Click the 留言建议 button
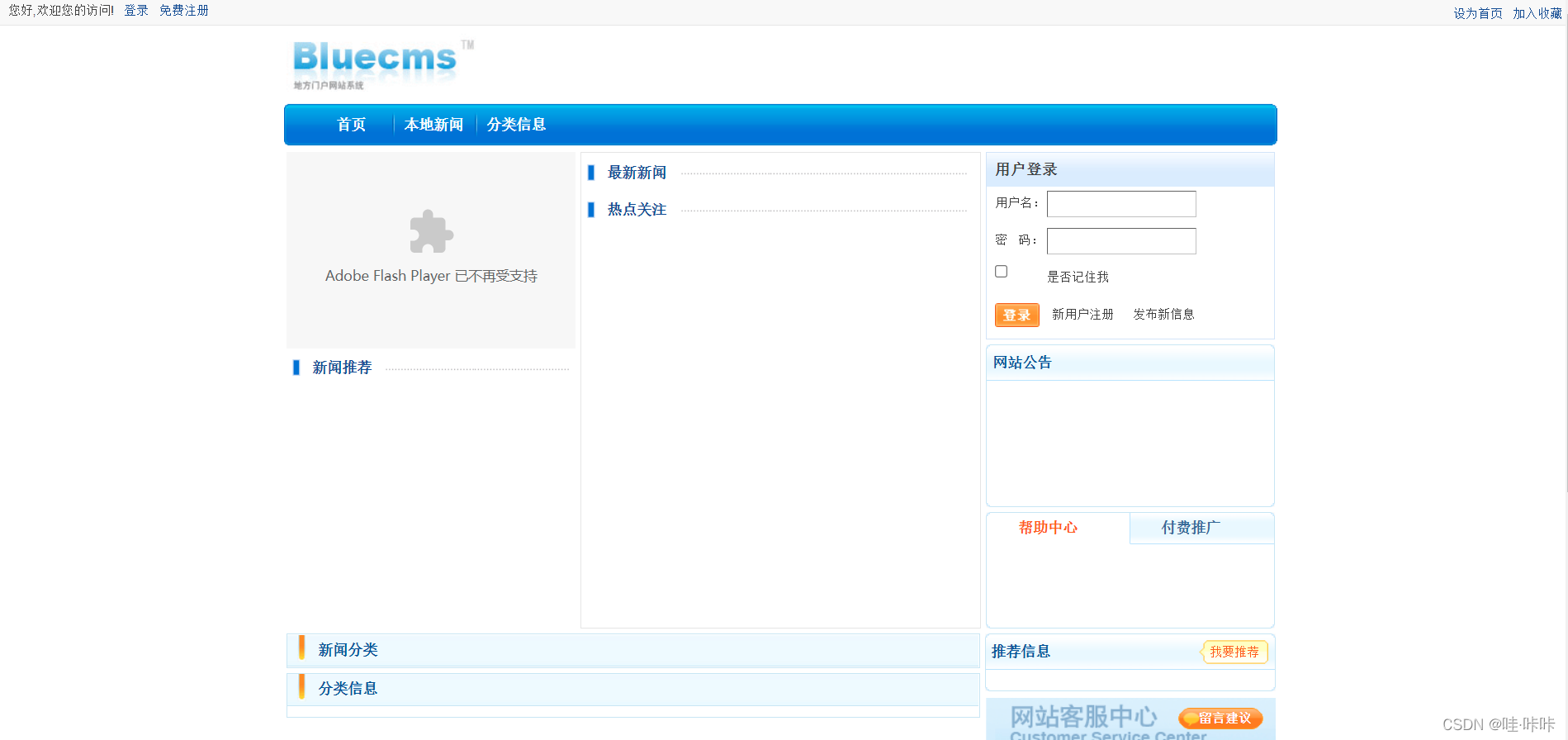1568x740 pixels. (1221, 719)
